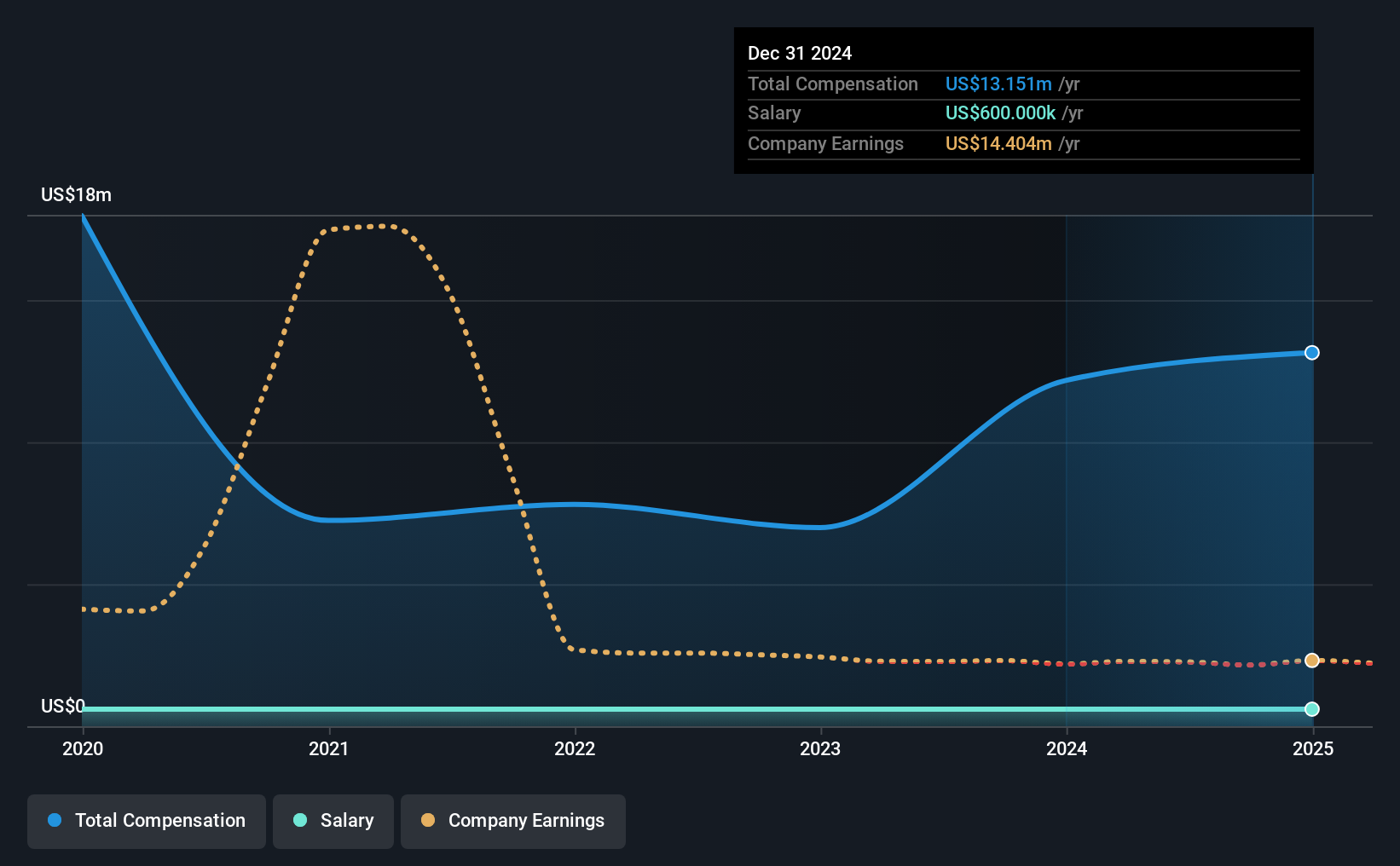The width and height of the screenshot is (1400, 866).
Task: Click the teal Salary legend dot
Action: tap(300, 820)
